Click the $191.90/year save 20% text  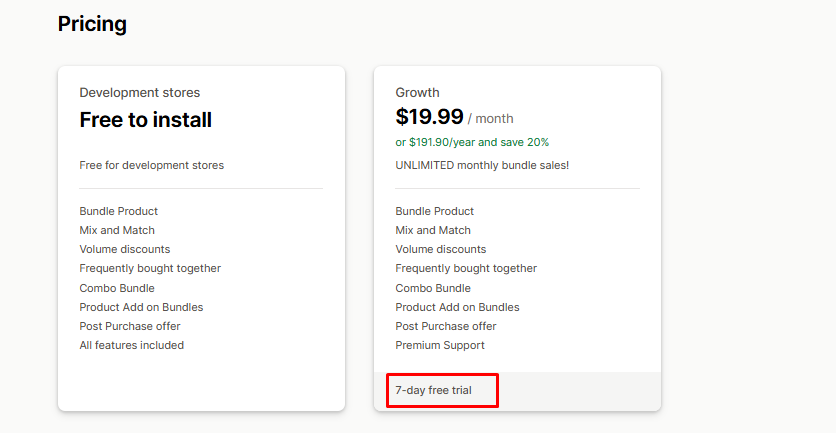[472, 142]
